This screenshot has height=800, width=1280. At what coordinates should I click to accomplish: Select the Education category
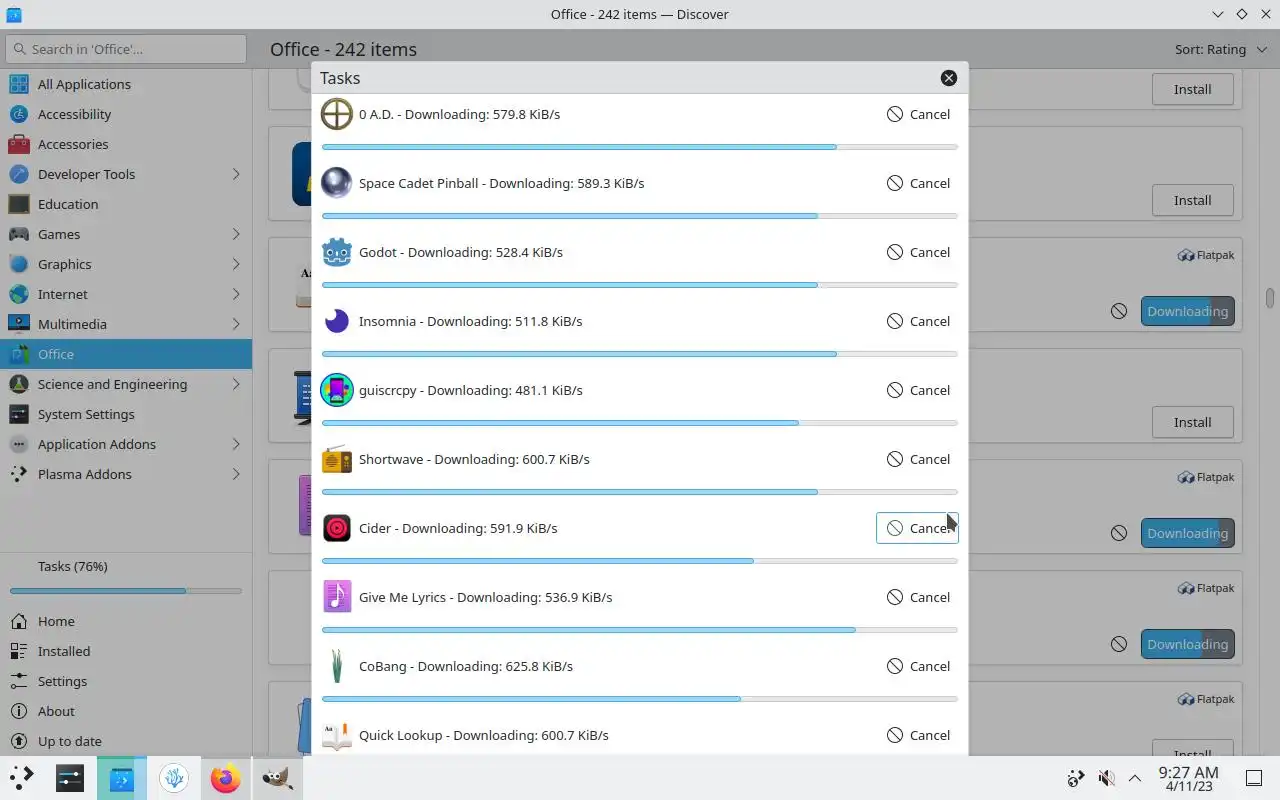click(x=126, y=204)
